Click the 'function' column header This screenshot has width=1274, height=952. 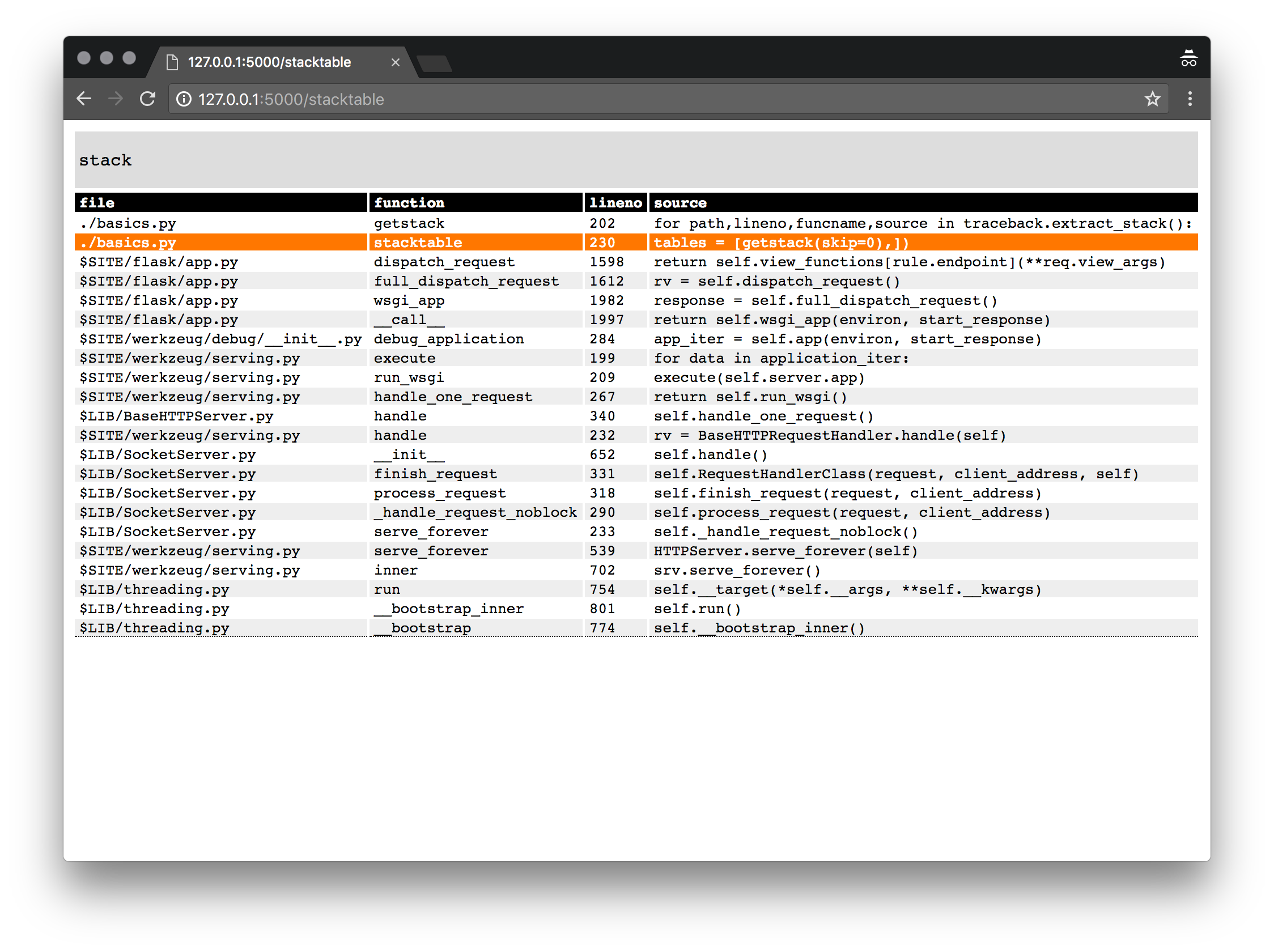coord(475,203)
